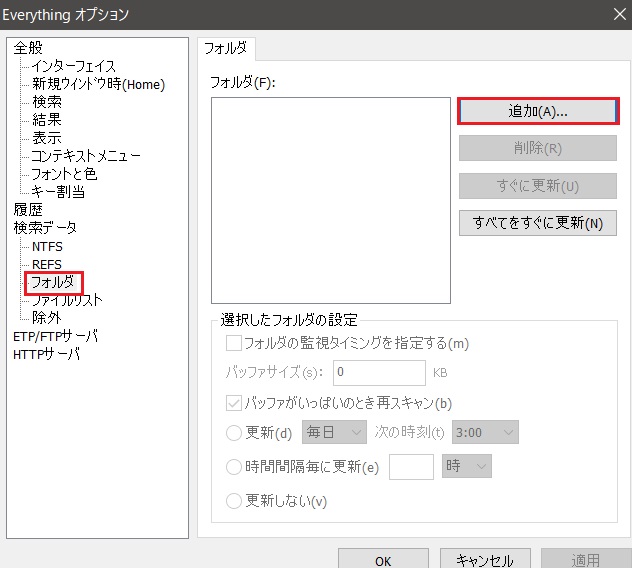Open the 毎日 frequency dropdown
The width and height of the screenshot is (632, 568).
(335, 432)
